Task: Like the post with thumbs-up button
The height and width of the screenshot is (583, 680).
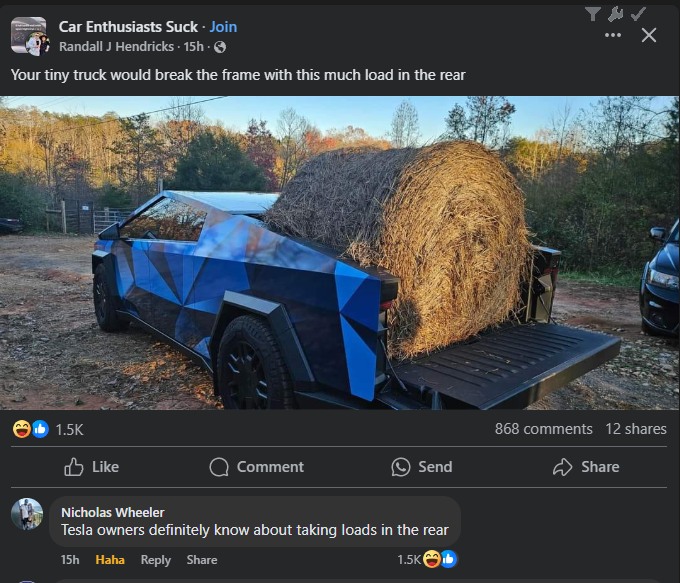Action: click(92, 467)
